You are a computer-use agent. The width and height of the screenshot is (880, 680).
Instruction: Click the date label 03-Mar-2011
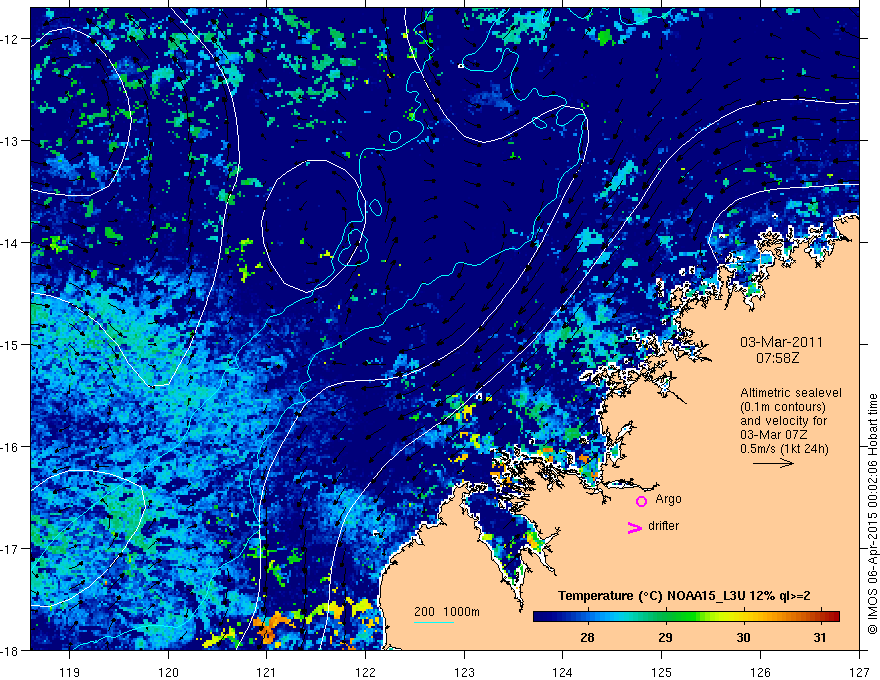781,342
